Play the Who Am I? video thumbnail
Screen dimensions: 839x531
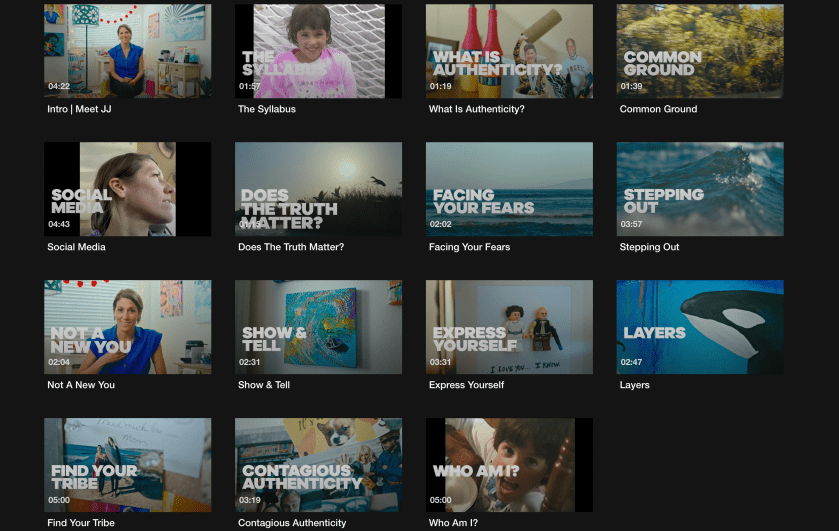pyautogui.click(x=509, y=465)
